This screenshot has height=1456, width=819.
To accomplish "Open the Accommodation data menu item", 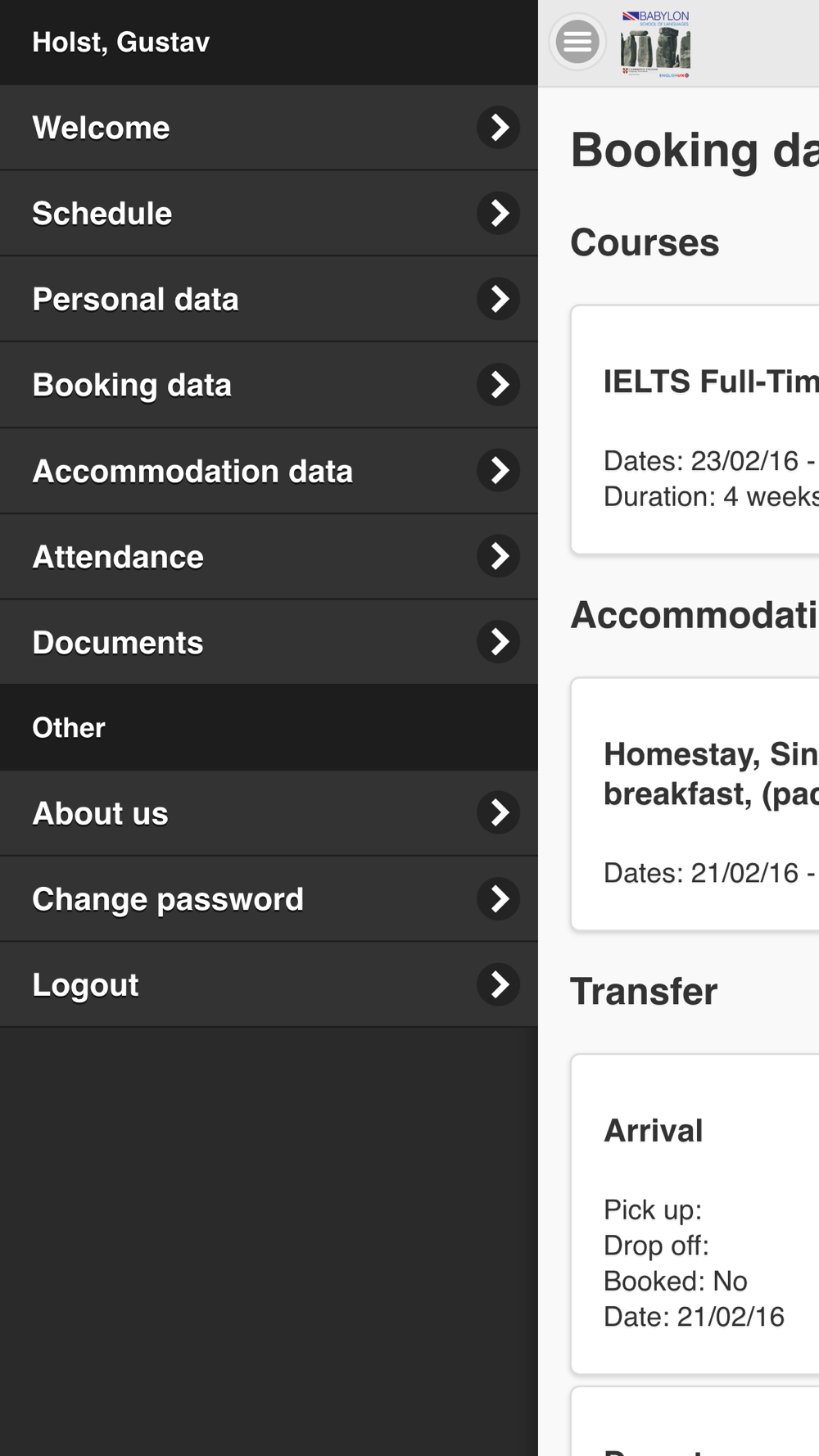I will (269, 471).
